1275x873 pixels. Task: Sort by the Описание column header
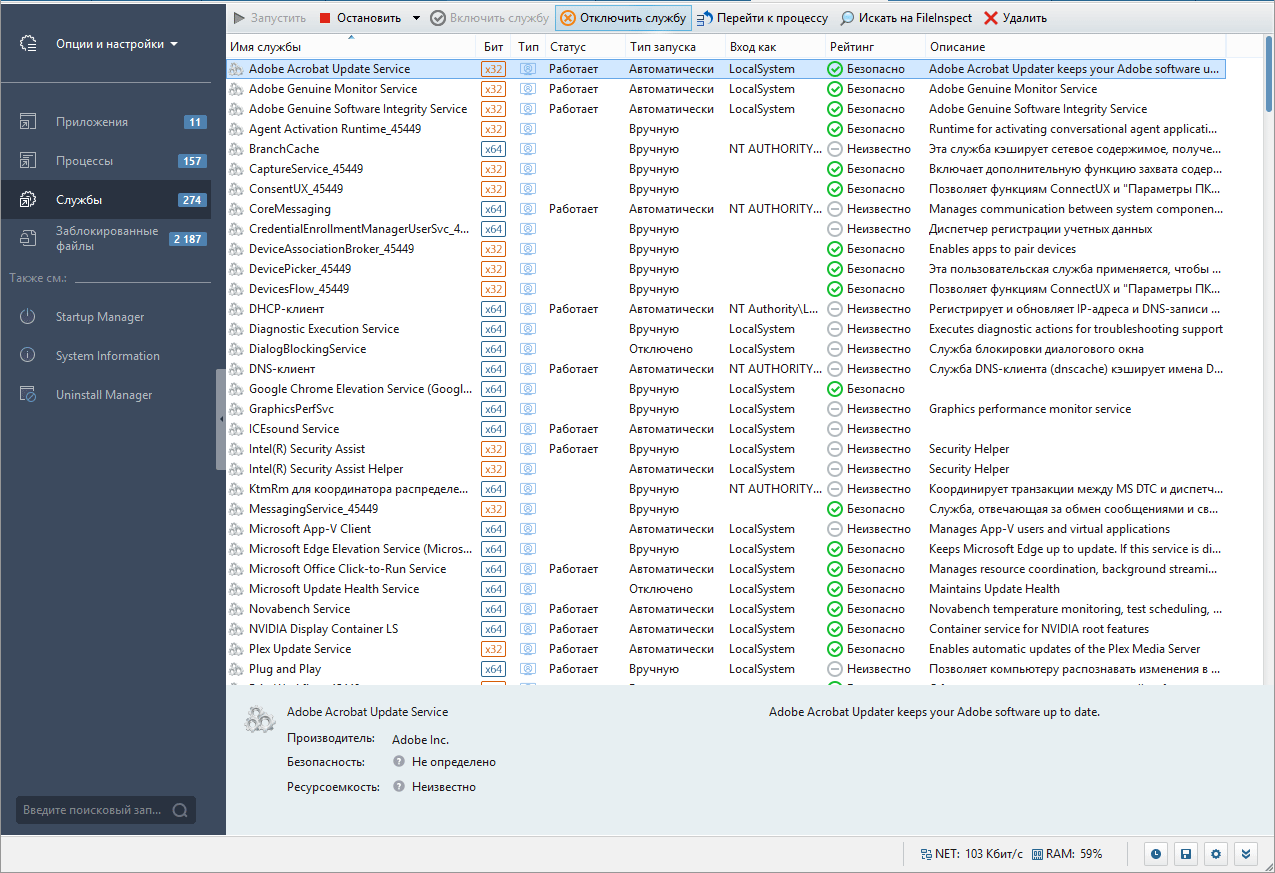point(1075,47)
